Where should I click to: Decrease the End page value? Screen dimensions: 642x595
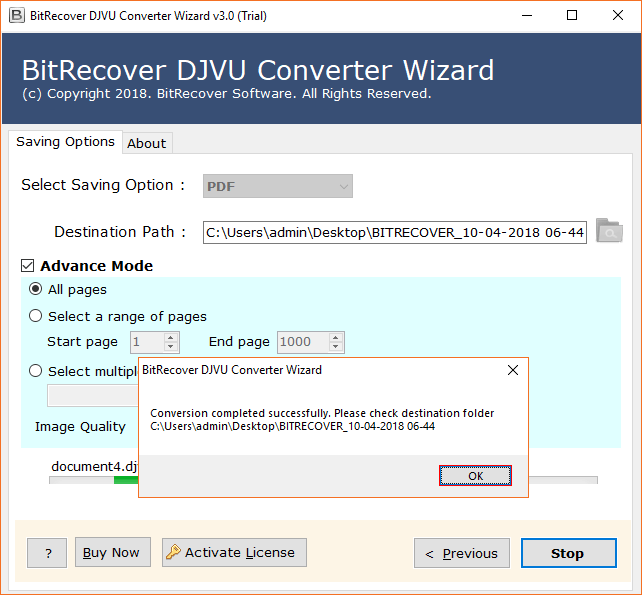tap(336, 347)
